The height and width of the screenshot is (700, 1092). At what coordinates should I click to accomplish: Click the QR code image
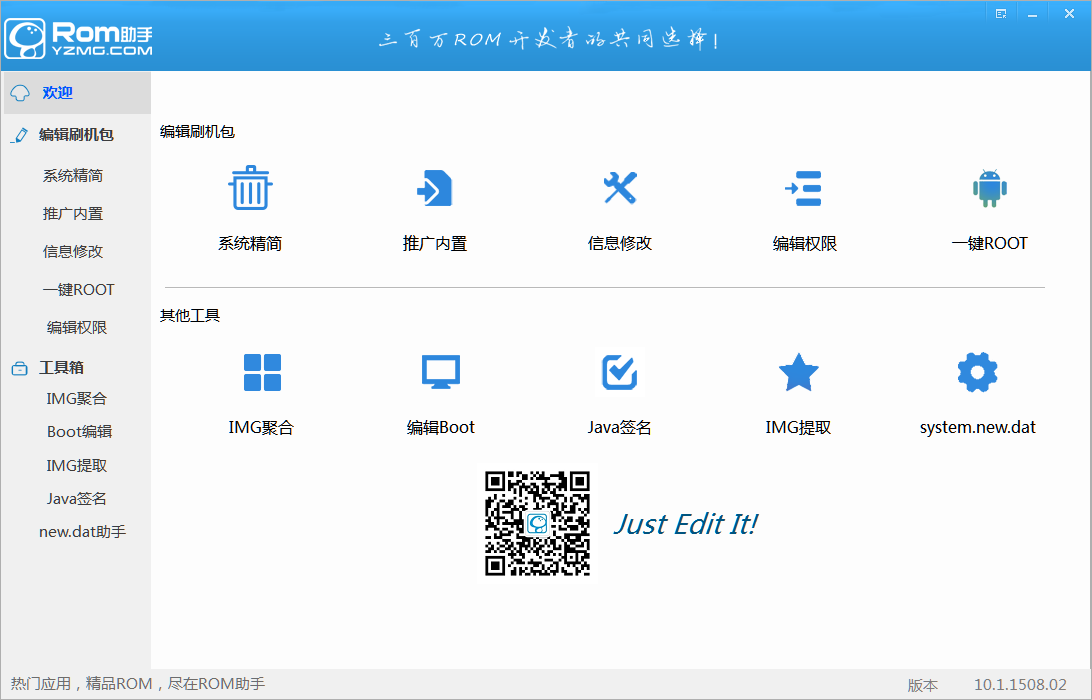538,523
